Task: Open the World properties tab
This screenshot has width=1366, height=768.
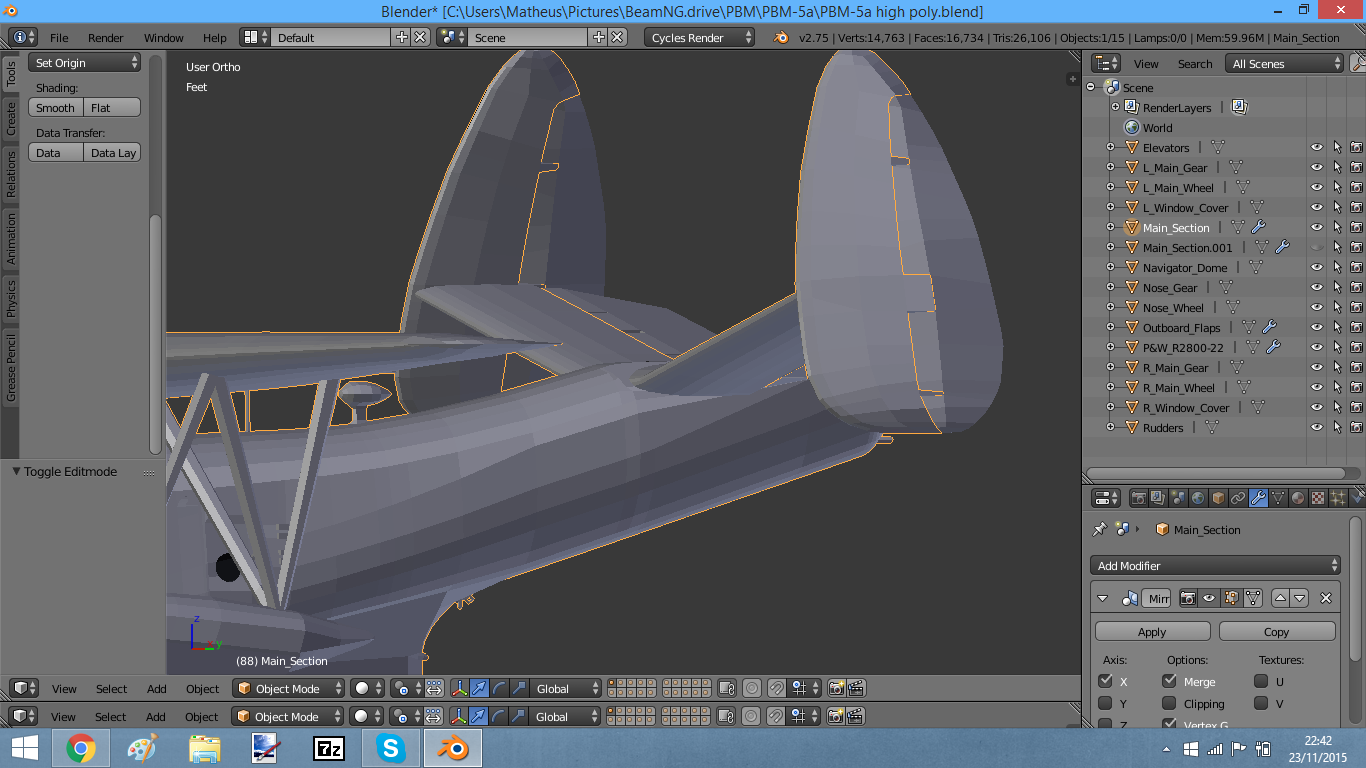Action: [x=1198, y=498]
